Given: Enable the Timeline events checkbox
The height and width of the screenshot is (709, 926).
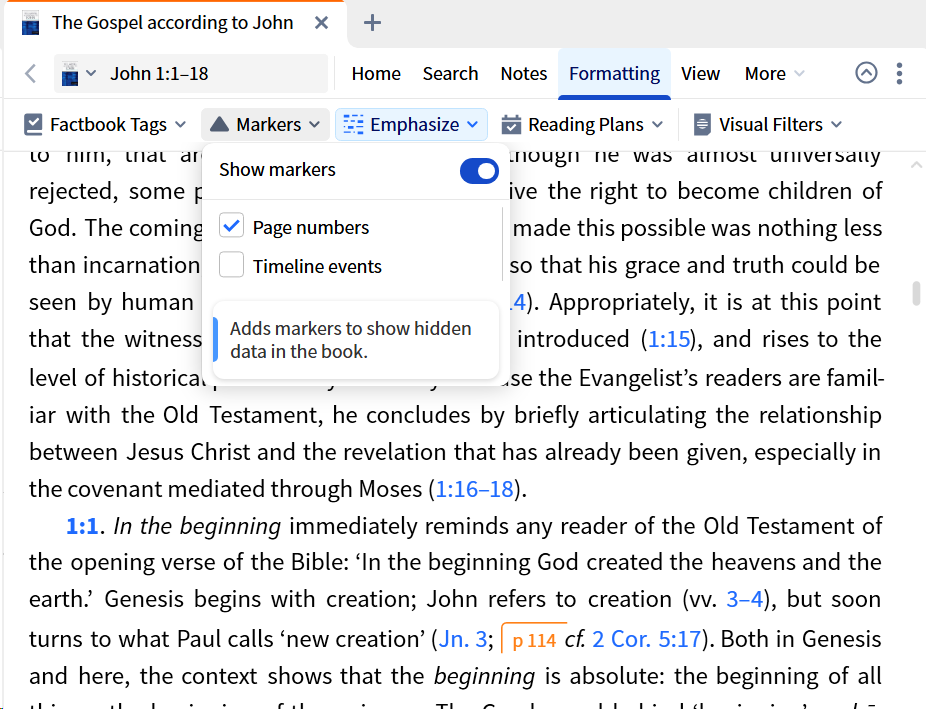Looking at the screenshot, I should 231,264.
